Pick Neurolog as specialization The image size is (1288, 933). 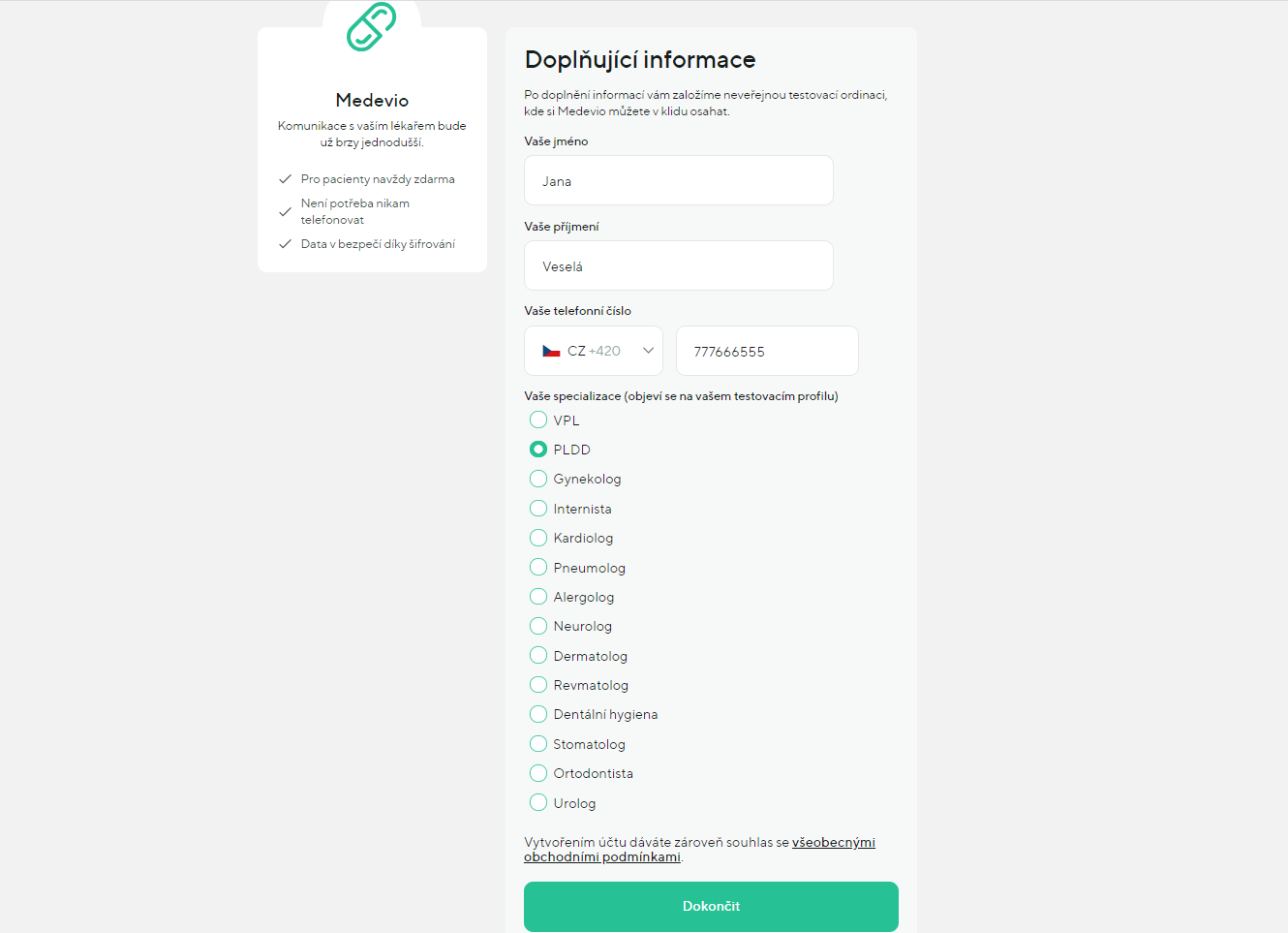538,626
